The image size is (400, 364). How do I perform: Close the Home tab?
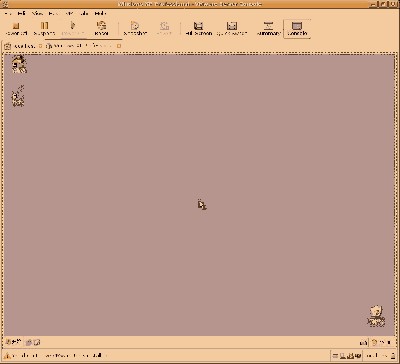click(x=40, y=46)
